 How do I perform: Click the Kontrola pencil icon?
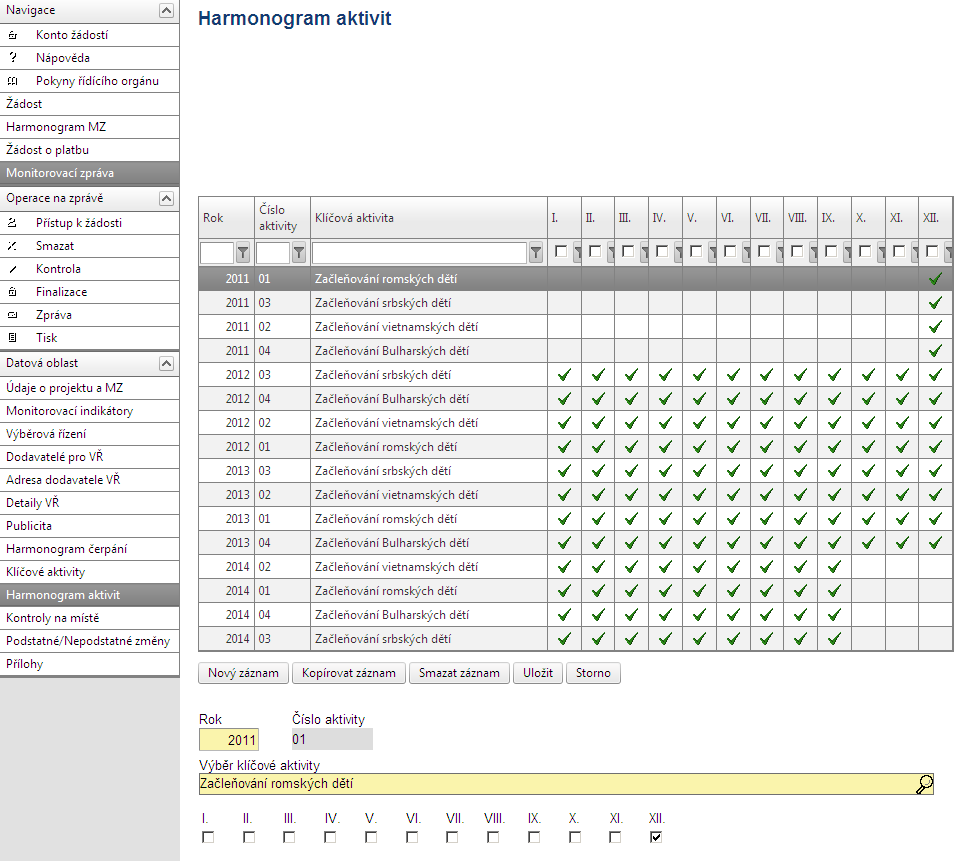pos(12,269)
